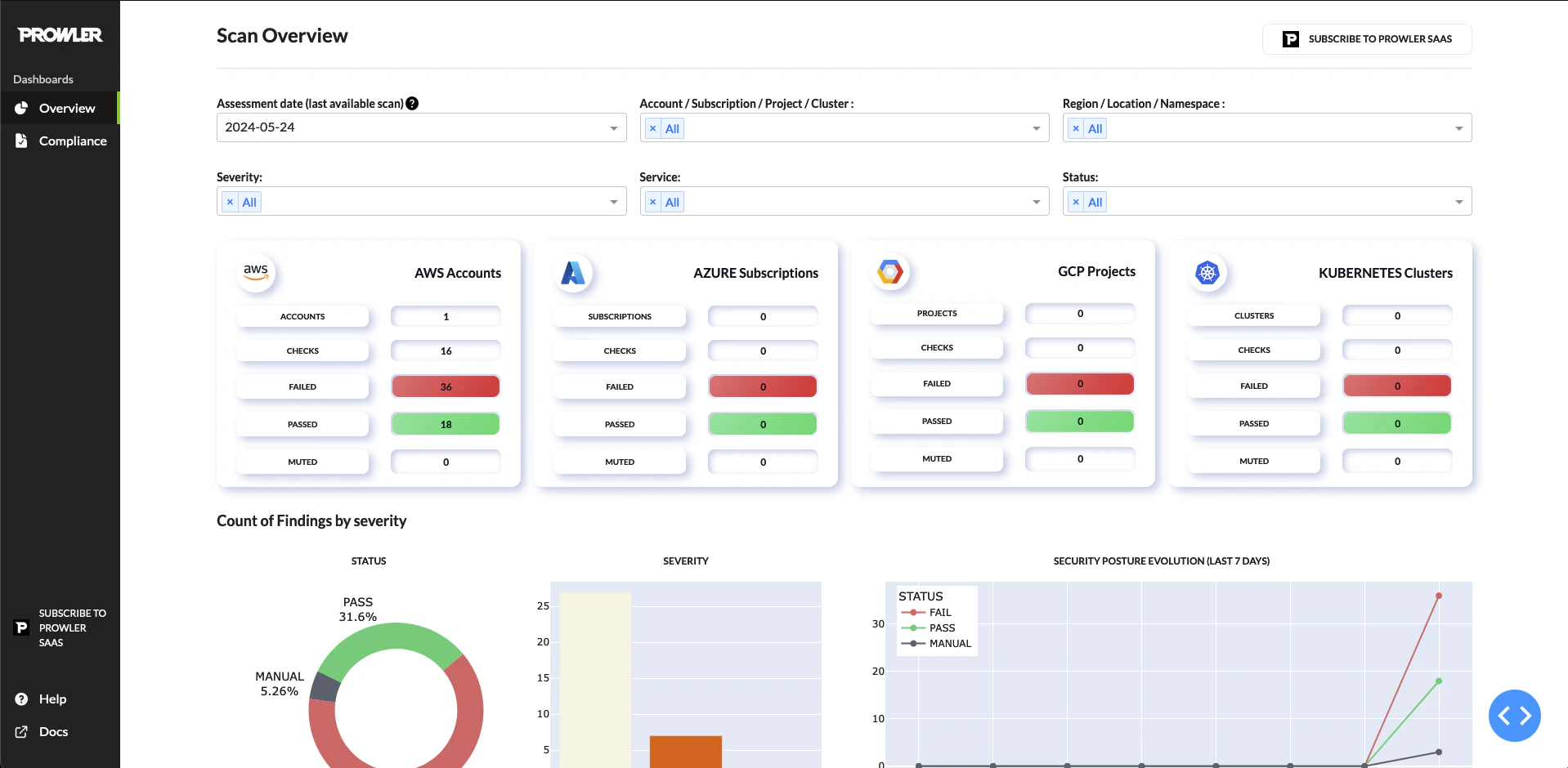
Task: Click the Docs external link icon
Action: pos(21,732)
